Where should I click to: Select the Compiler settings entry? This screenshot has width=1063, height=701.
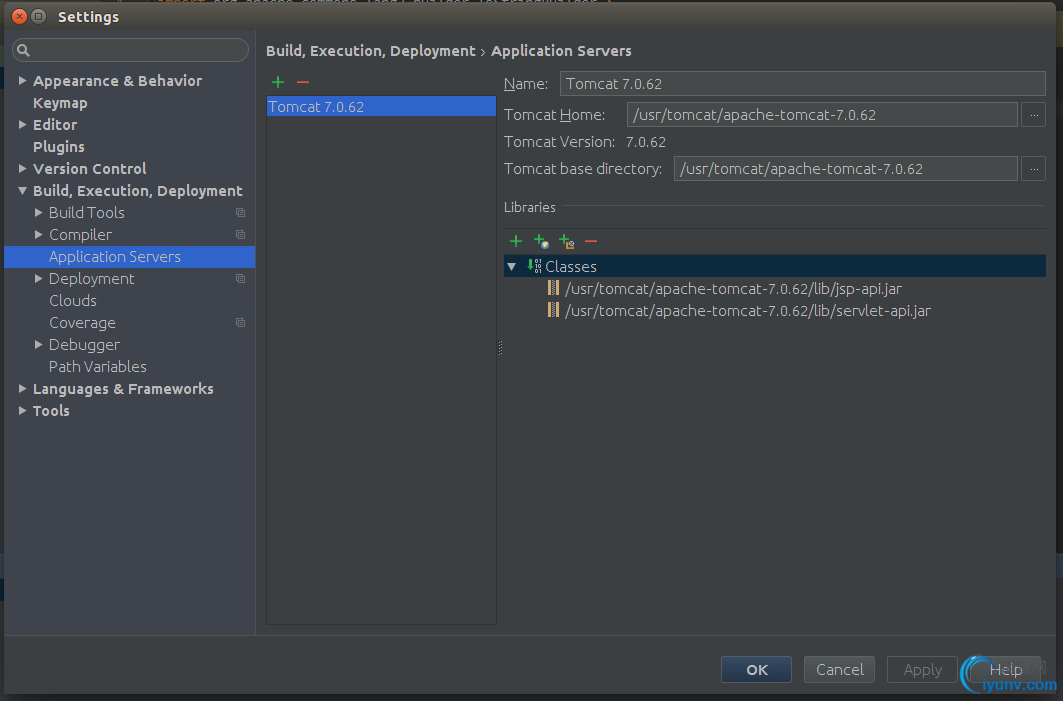(80, 235)
